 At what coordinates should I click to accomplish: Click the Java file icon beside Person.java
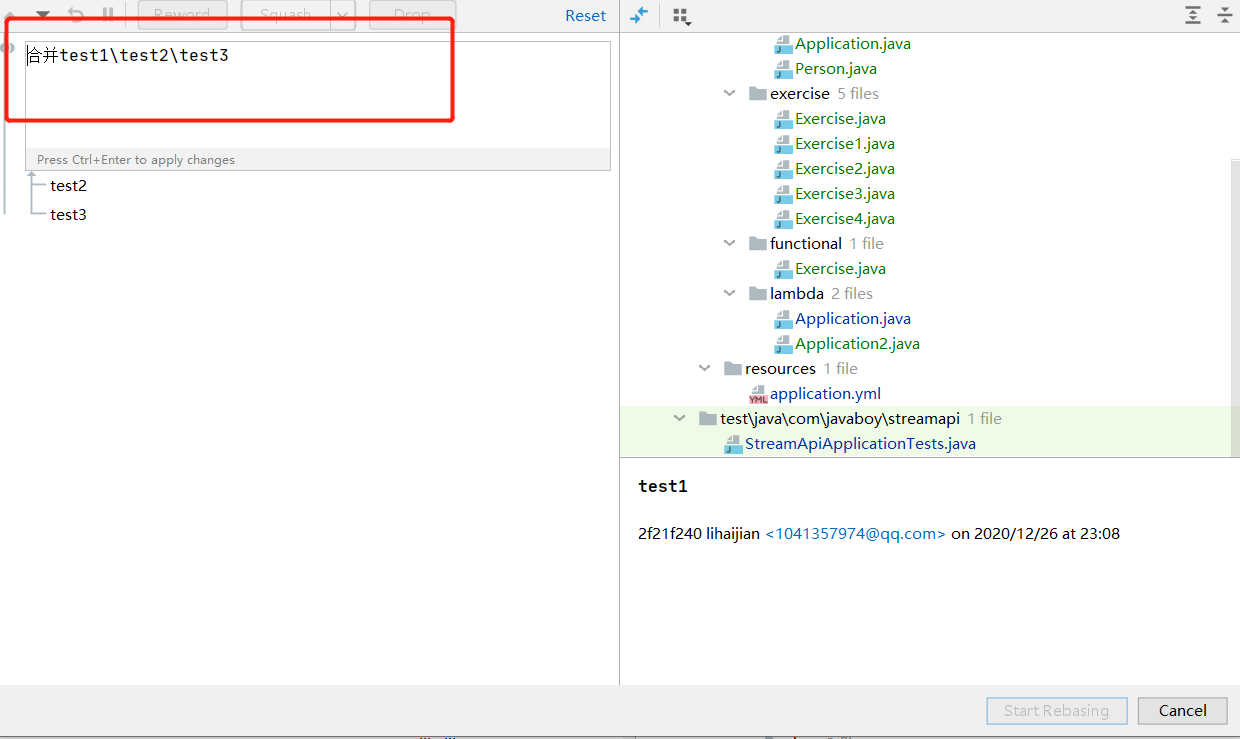[783, 69]
